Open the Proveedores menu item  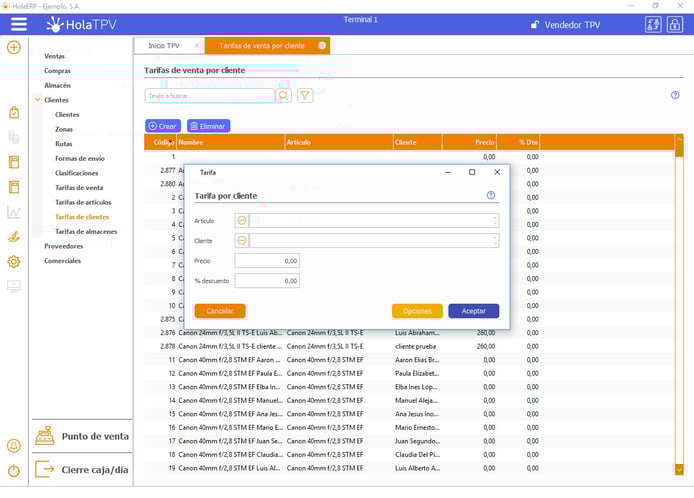coord(63,246)
